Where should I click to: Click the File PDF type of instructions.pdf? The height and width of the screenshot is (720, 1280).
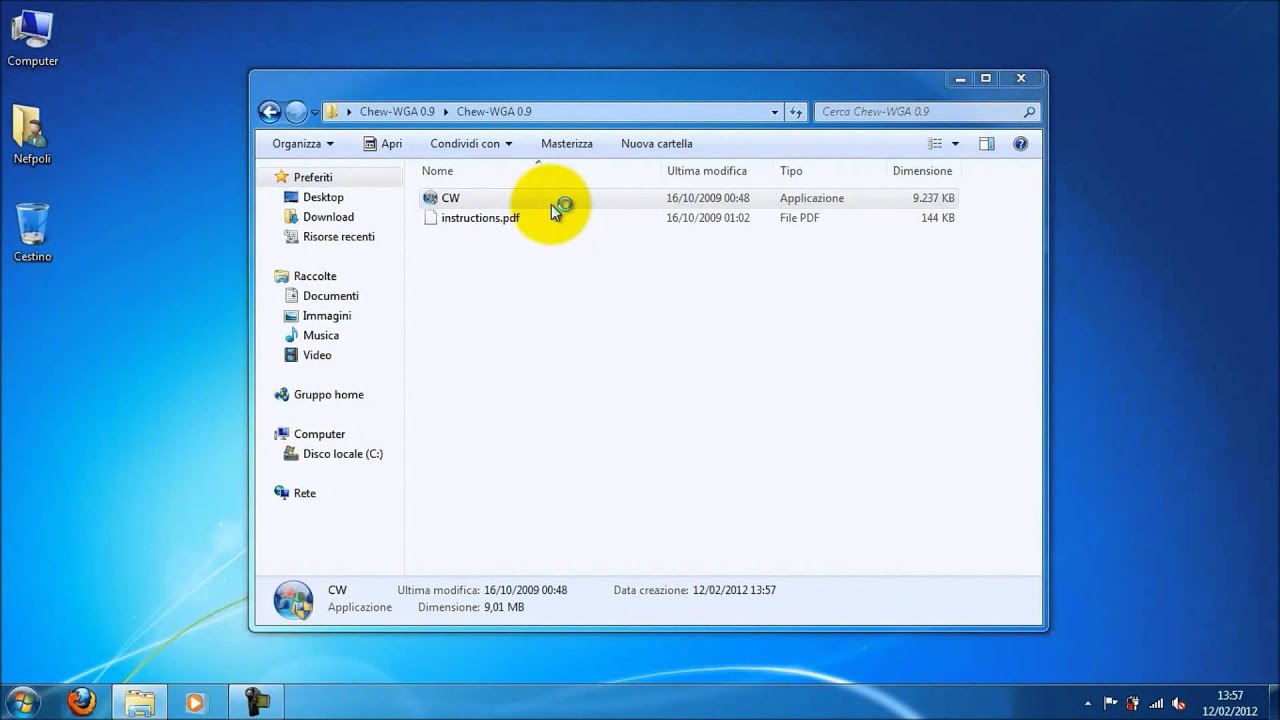pos(799,218)
